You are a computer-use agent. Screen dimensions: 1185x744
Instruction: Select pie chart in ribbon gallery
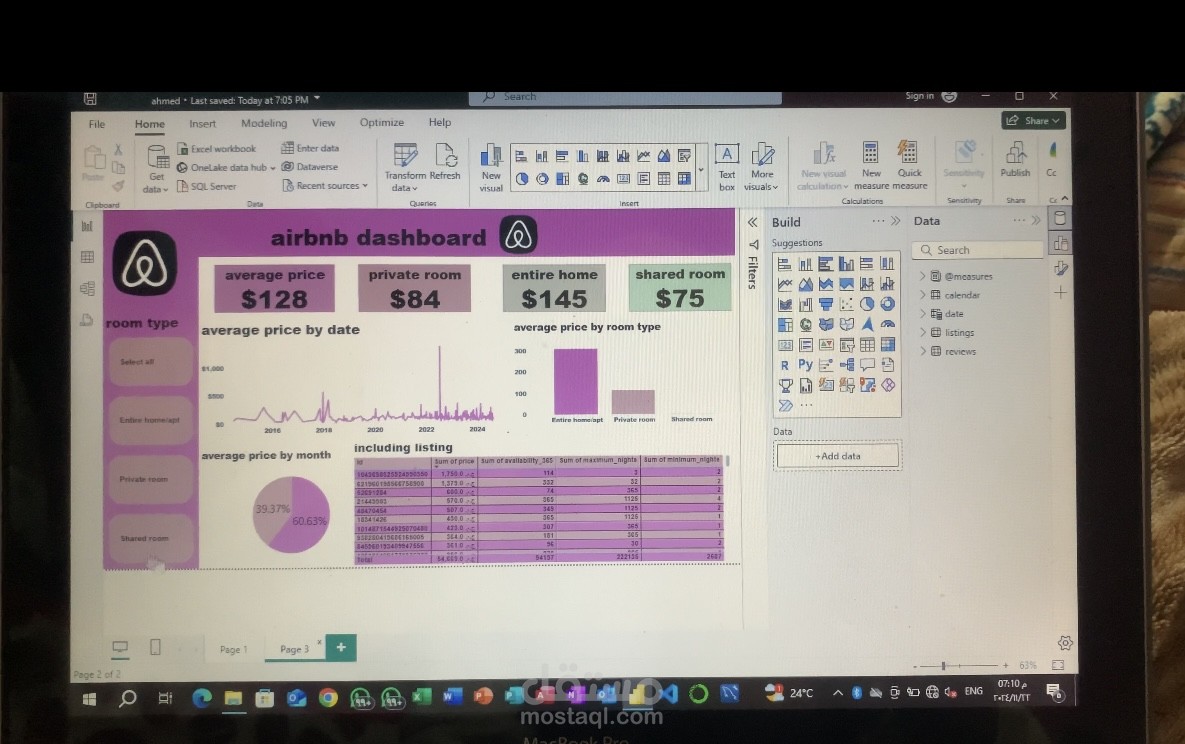pos(521,179)
